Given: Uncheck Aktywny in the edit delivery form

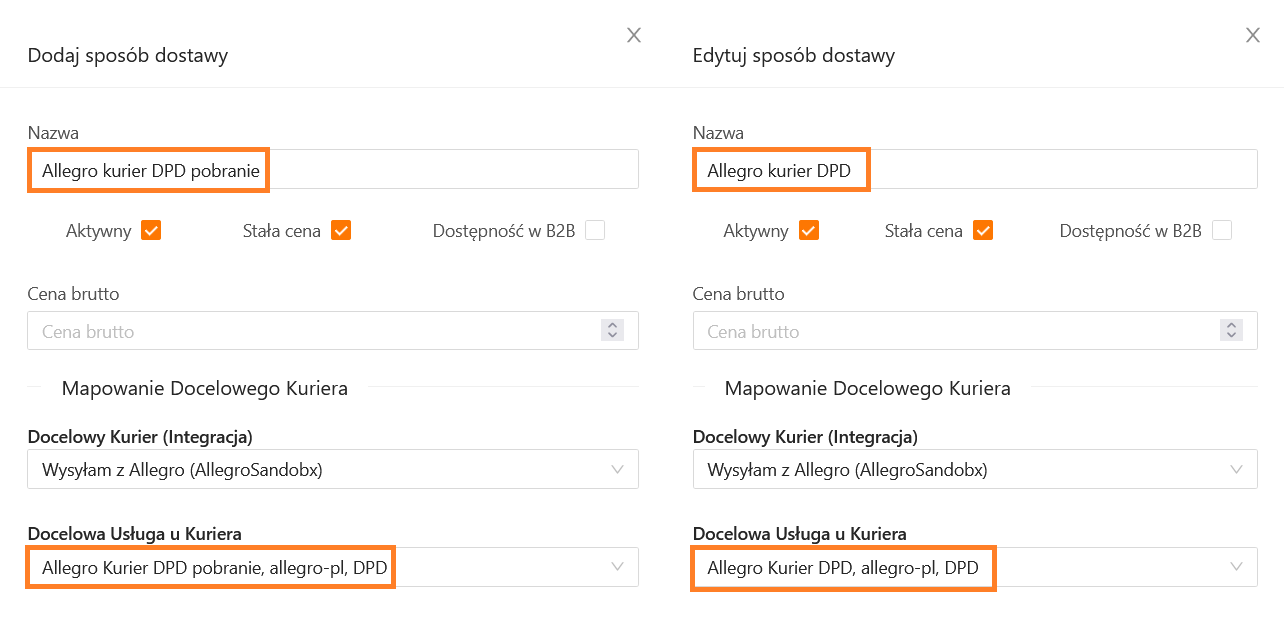Looking at the screenshot, I should (x=809, y=231).
